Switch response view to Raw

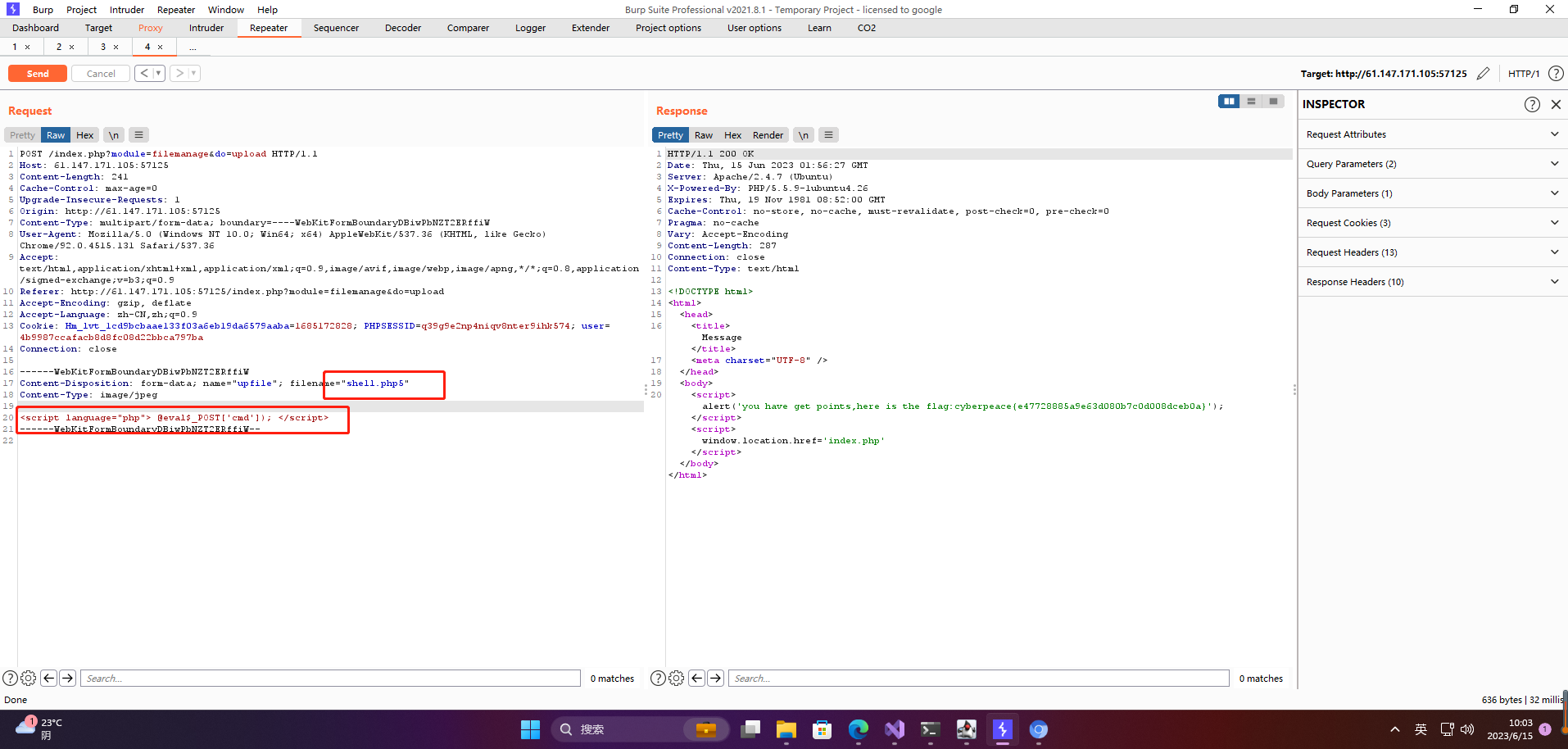tap(704, 135)
